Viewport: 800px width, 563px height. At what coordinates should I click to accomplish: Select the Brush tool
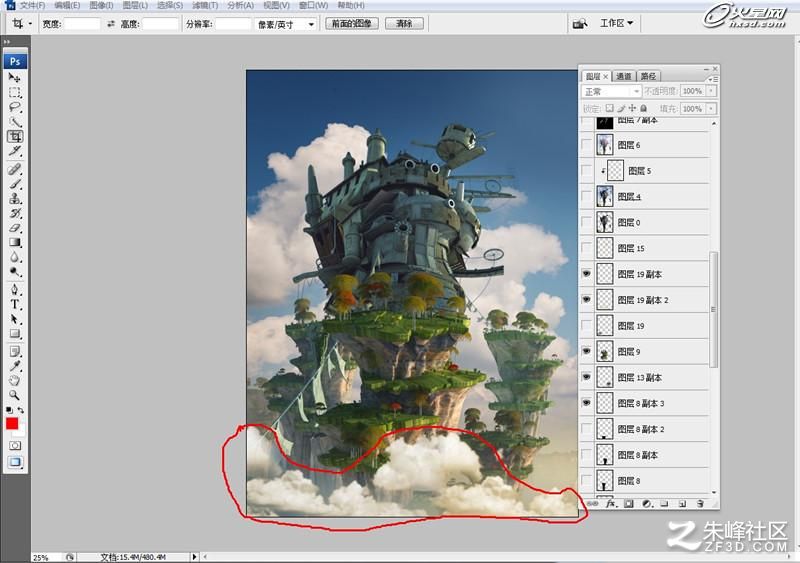pos(14,184)
